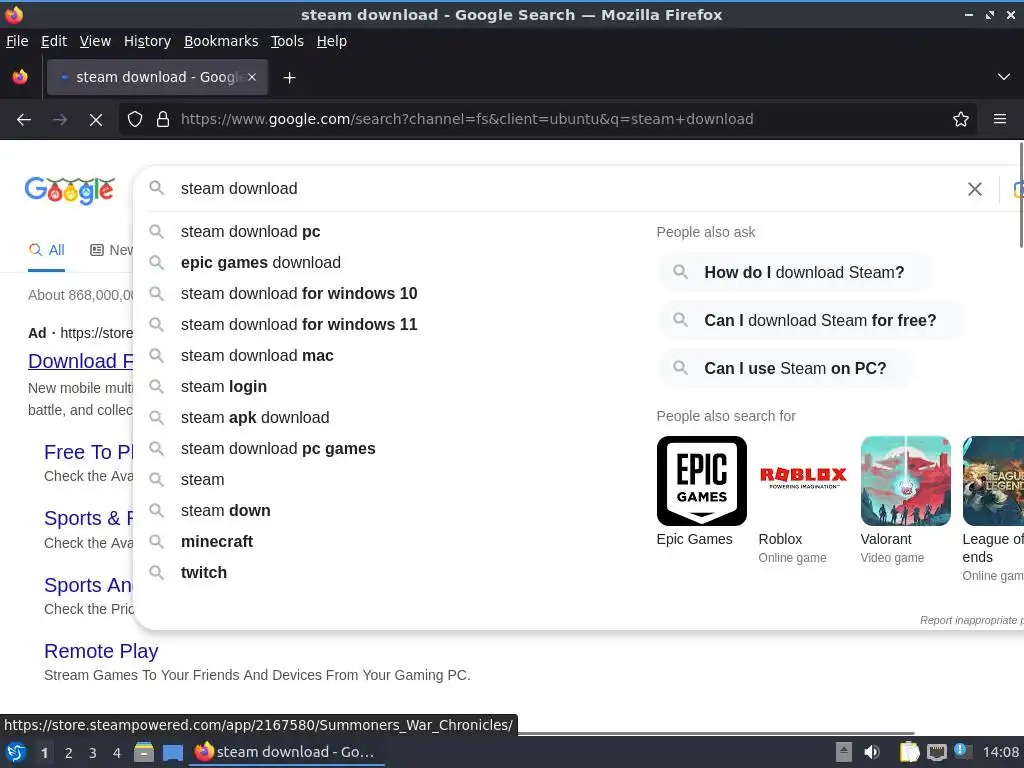Click the page vertical scrollbar
1024x768 pixels.
pos(1021,195)
